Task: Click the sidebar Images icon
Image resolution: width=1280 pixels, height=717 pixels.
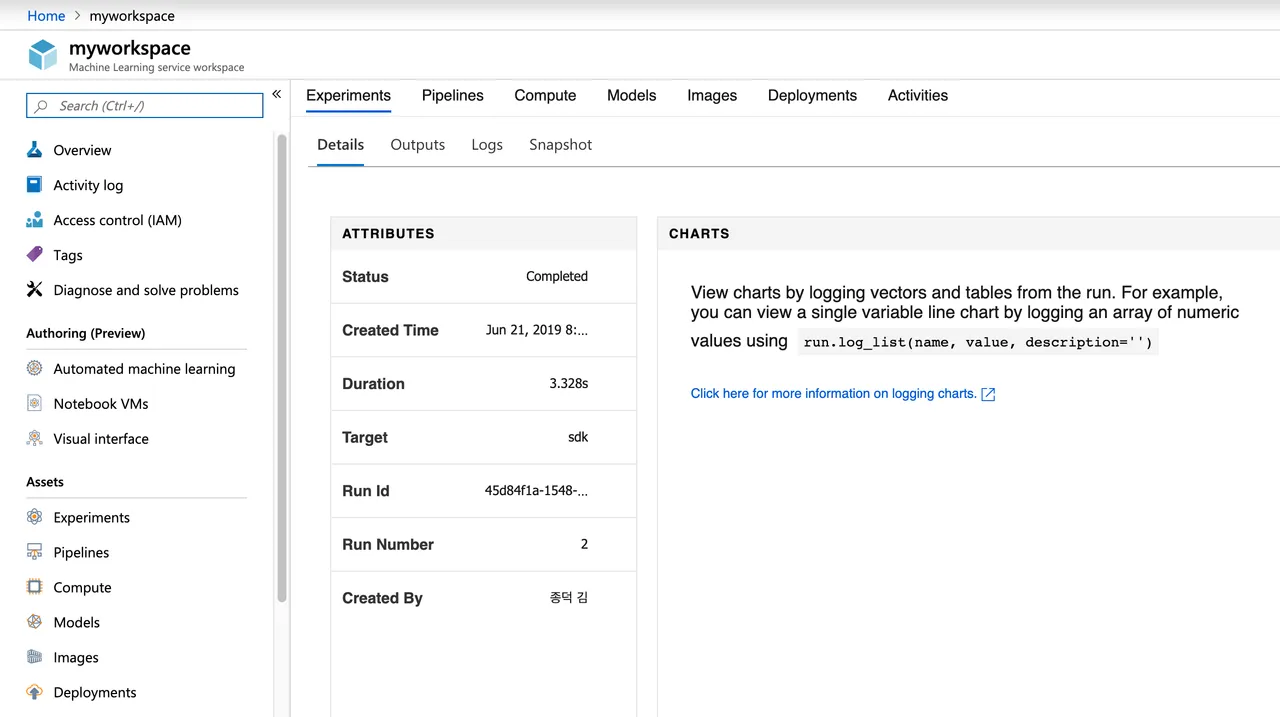Action: coord(35,657)
